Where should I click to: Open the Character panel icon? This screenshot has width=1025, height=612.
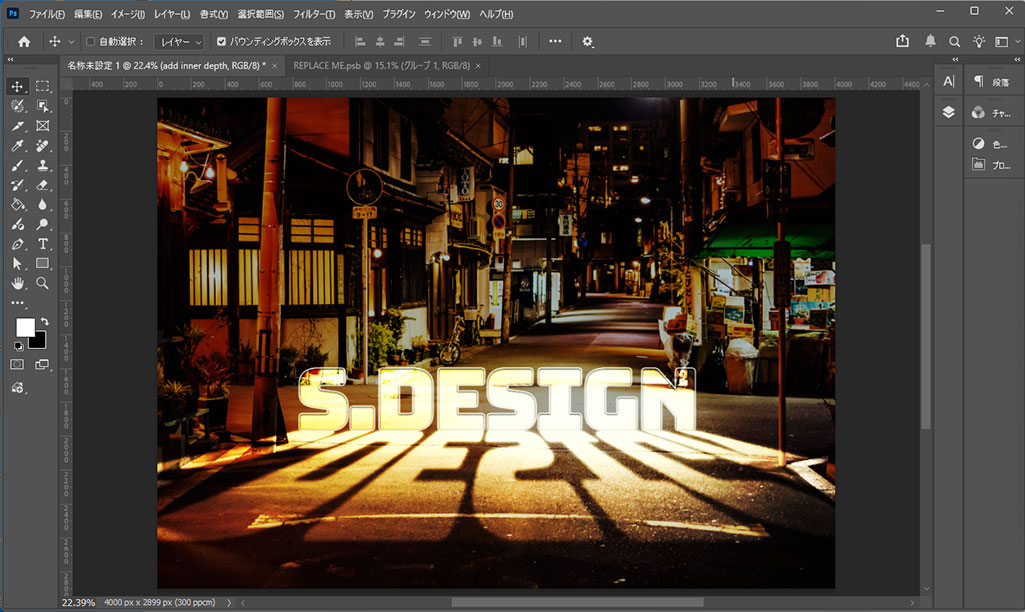(x=948, y=81)
